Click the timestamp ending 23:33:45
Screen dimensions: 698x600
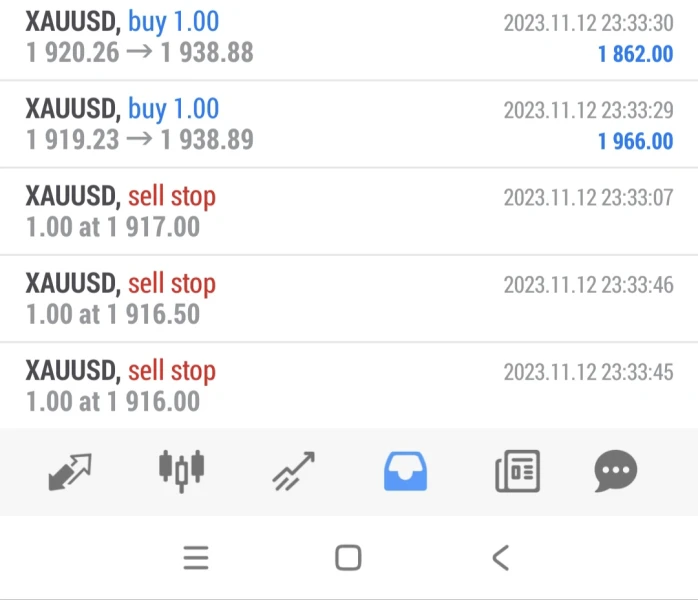pos(588,371)
